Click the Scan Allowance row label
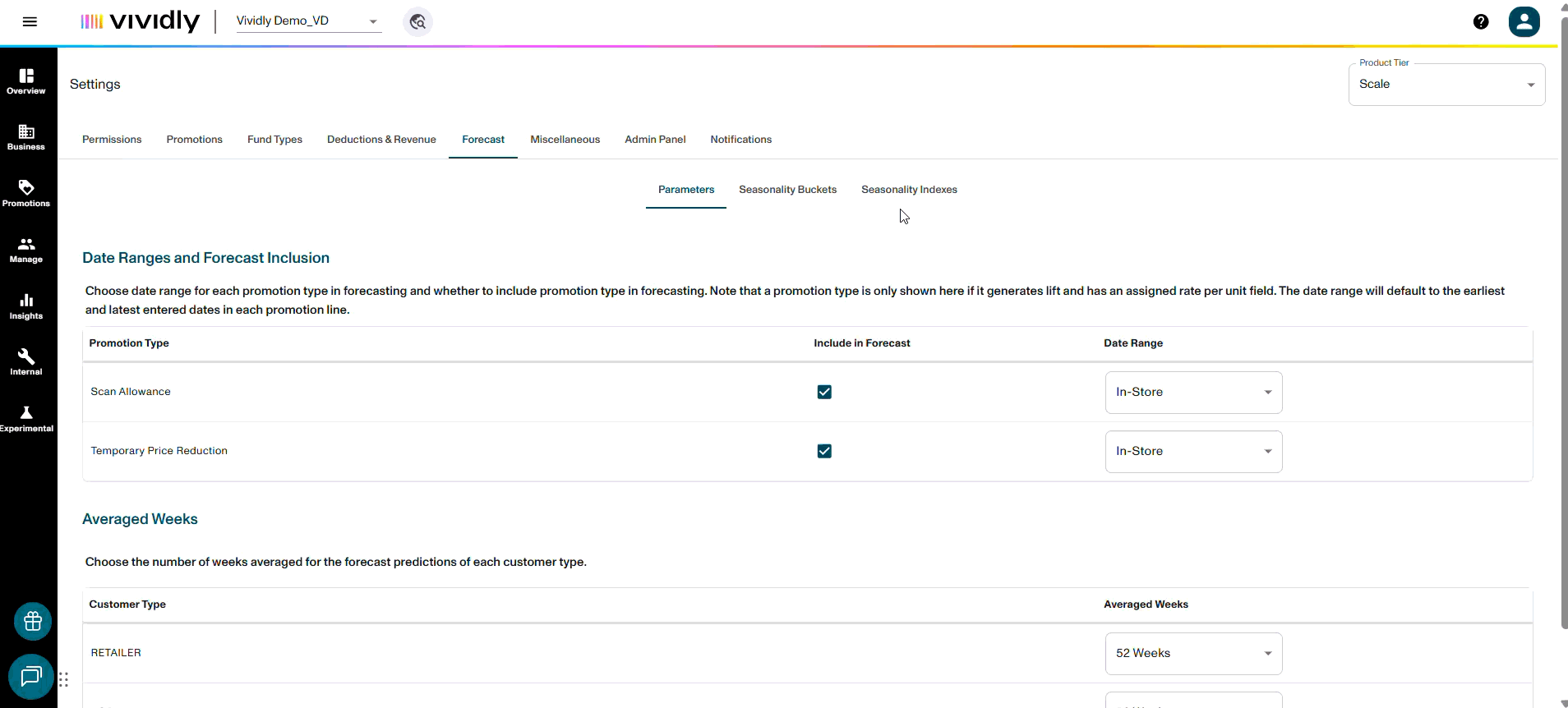 (131, 392)
